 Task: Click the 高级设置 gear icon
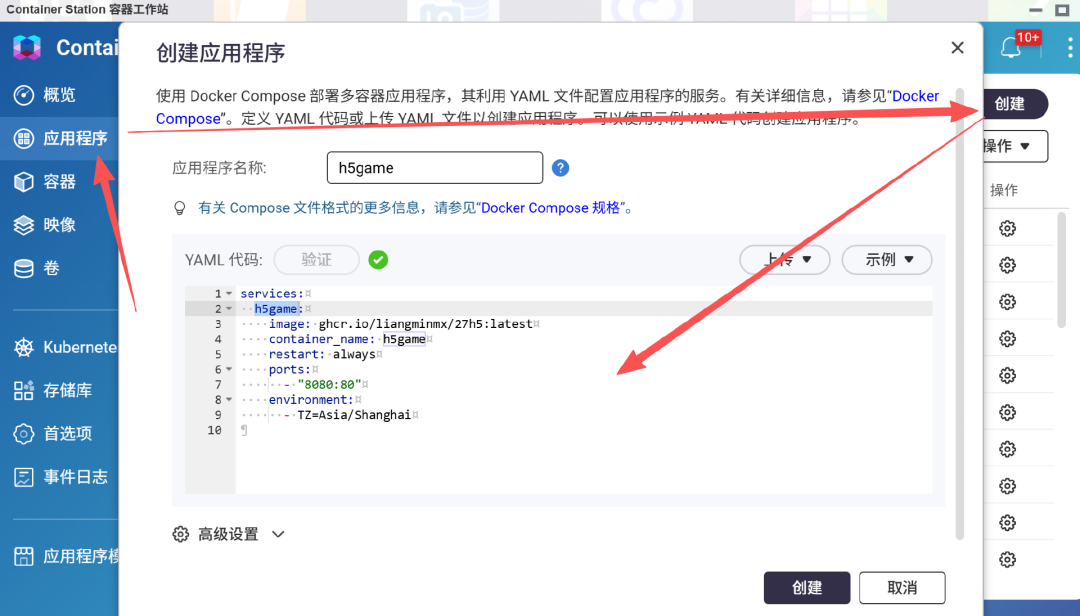[x=180, y=534]
